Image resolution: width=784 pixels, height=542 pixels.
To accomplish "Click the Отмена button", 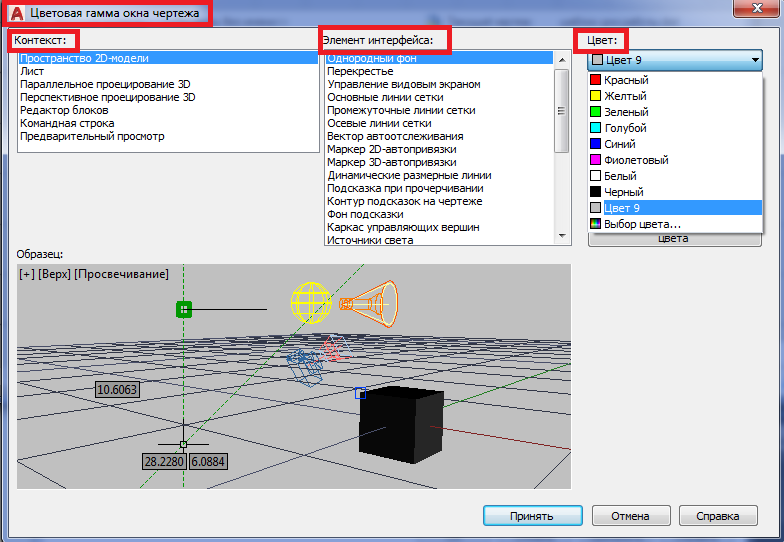I will 630,516.
